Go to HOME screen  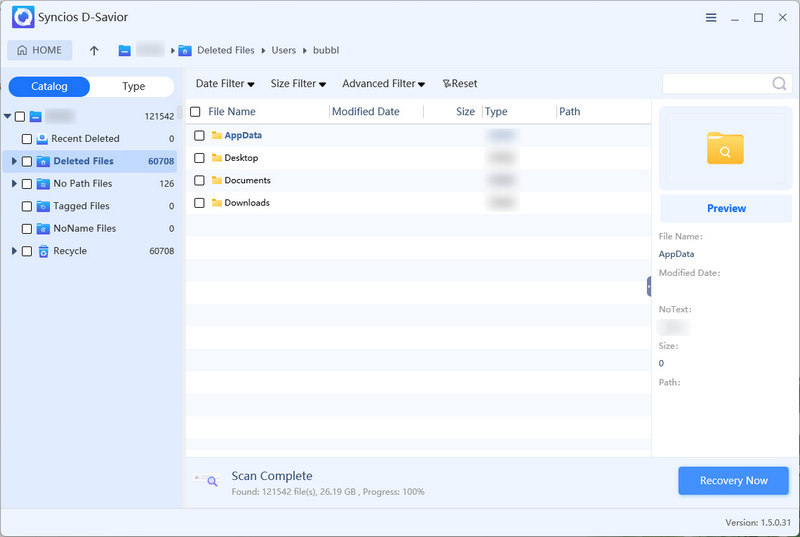tap(39, 50)
